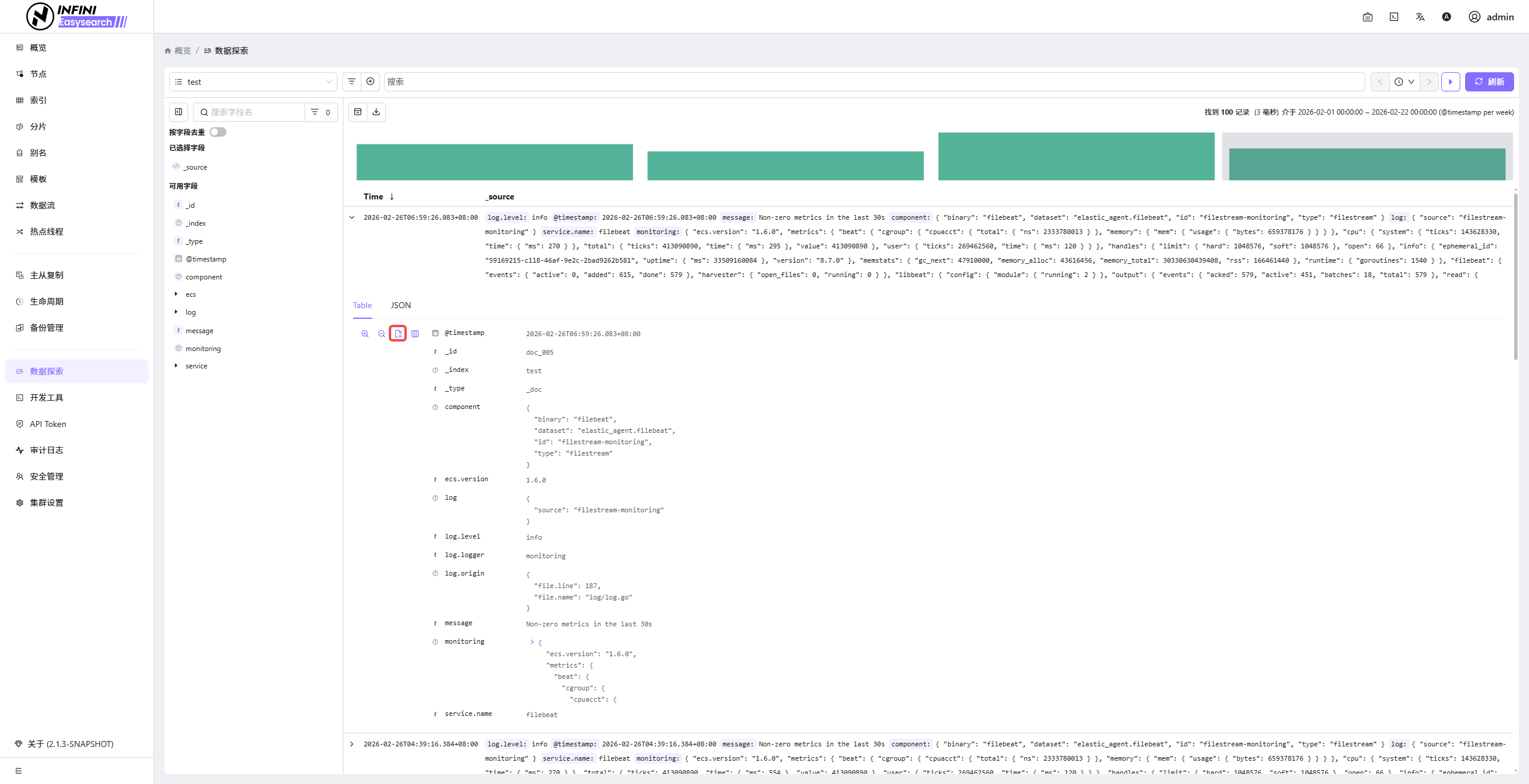Click the third green histogram bar

pyautogui.click(x=1076, y=156)
